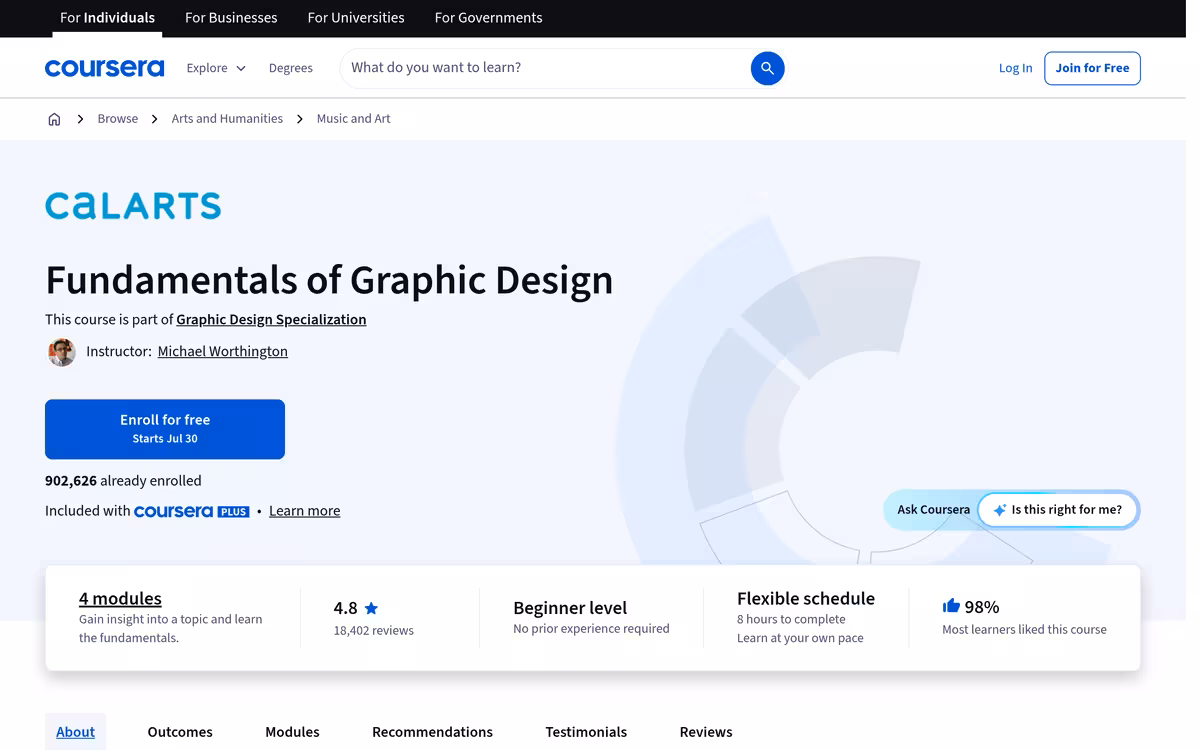1200x750 pixels.
Task: Click the 18,402 reviews text
Action: click(373, 631)
